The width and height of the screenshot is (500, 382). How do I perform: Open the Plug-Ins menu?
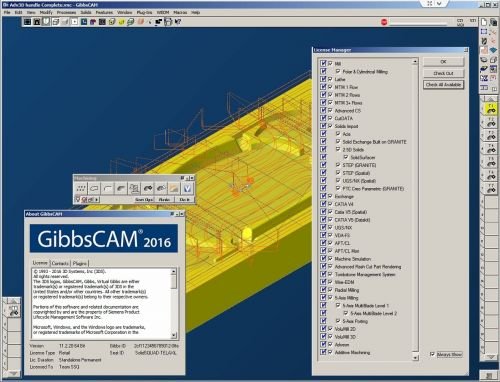point(144,12)
